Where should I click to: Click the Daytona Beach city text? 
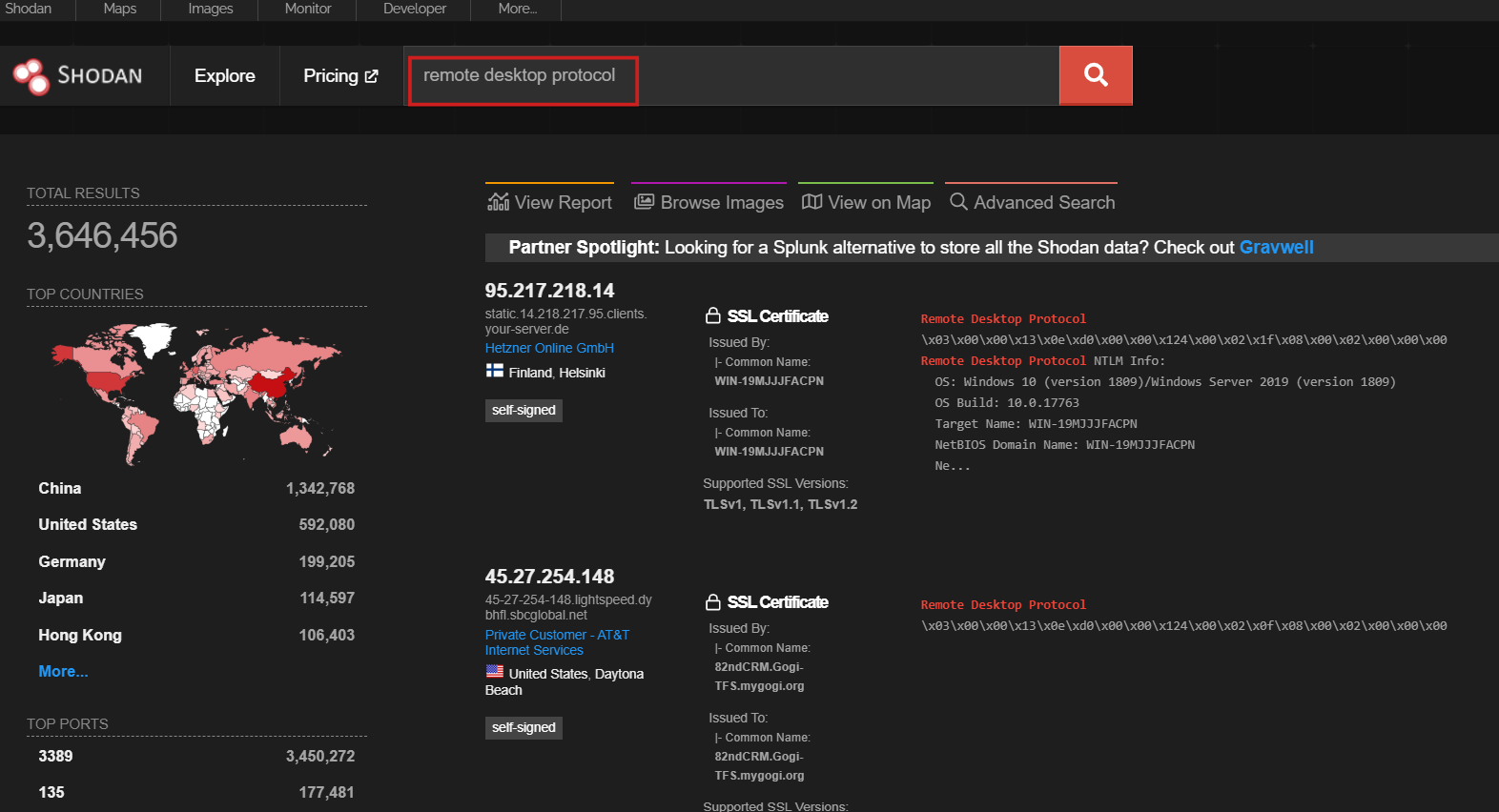click(x=565, y=681)
